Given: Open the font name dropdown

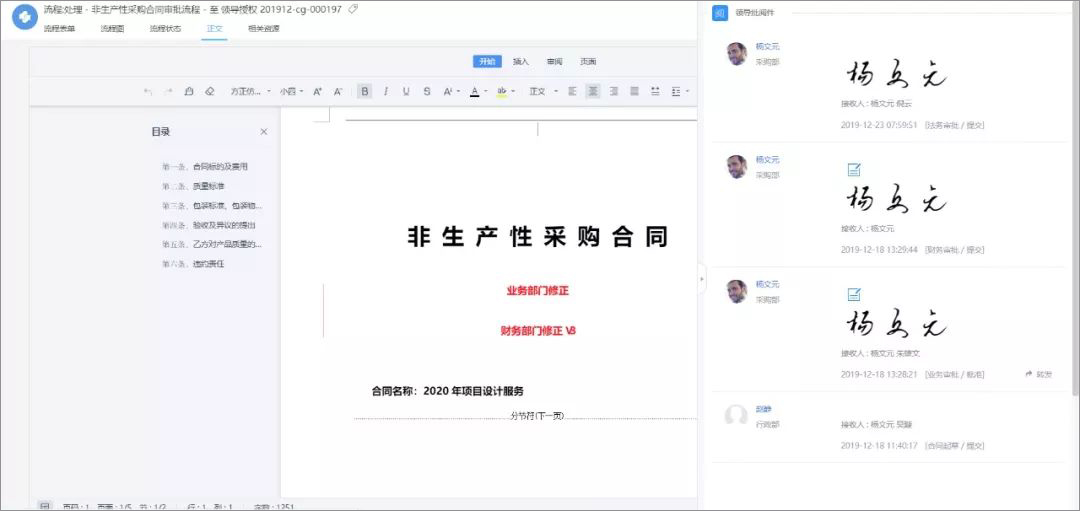Looking at the screenshot, I should [x=250, y=91].
